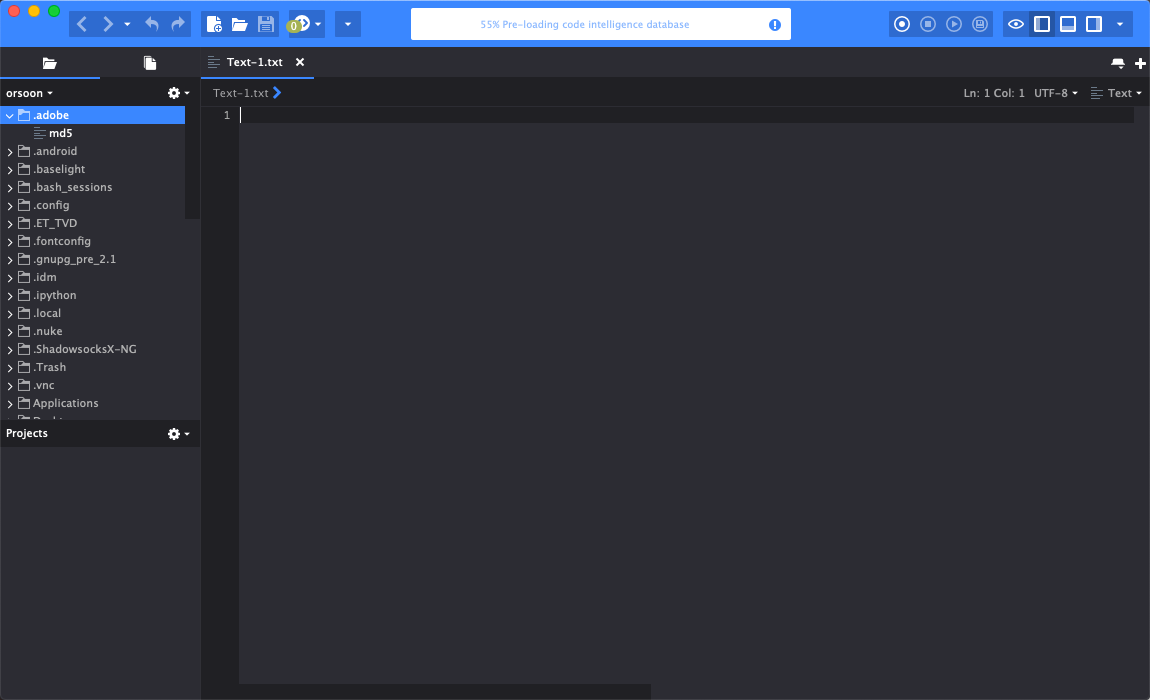The image size is (1150, 700).
Task: Click the Ln: 1 Col: 1 position indicator
Action: [994, 93]
